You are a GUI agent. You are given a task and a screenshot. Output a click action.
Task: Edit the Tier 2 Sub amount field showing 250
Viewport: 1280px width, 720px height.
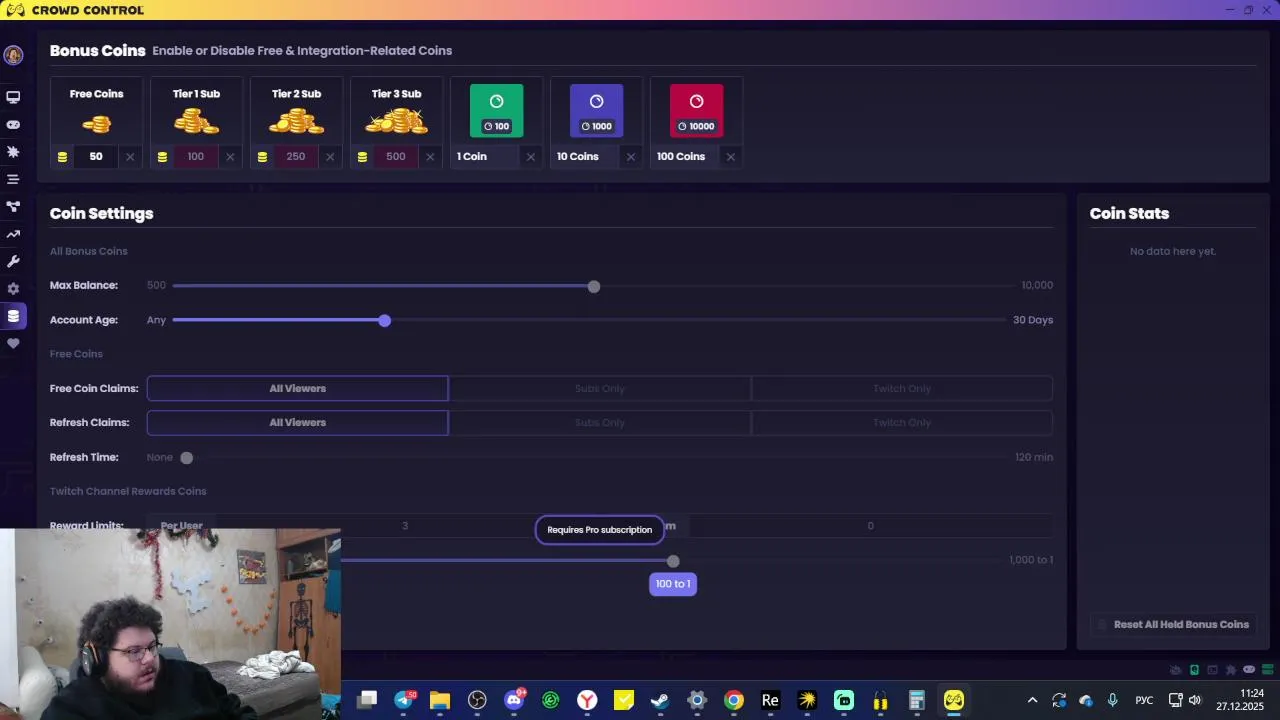tap(296, 157)
